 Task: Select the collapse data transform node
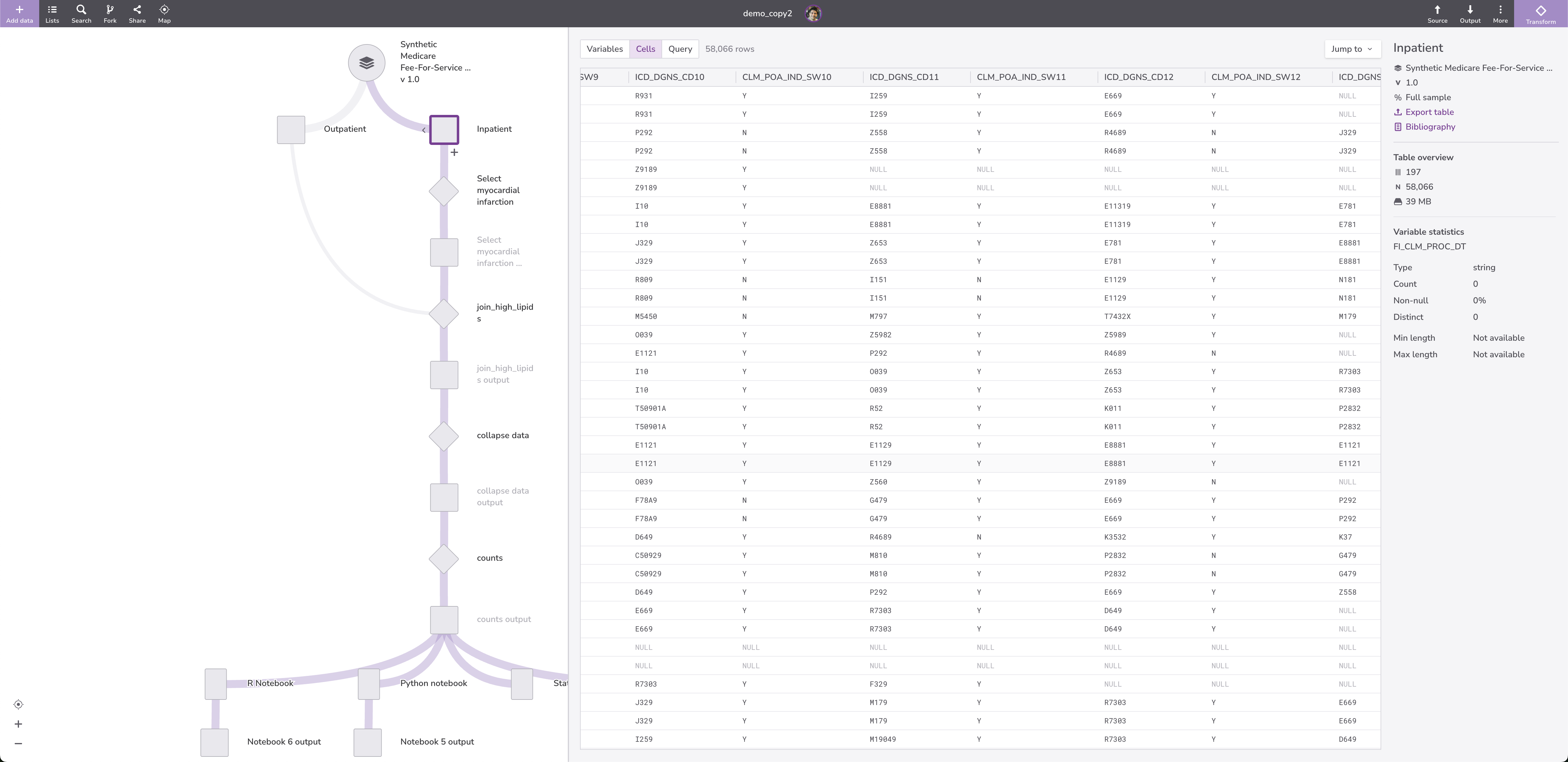(444, 436)
